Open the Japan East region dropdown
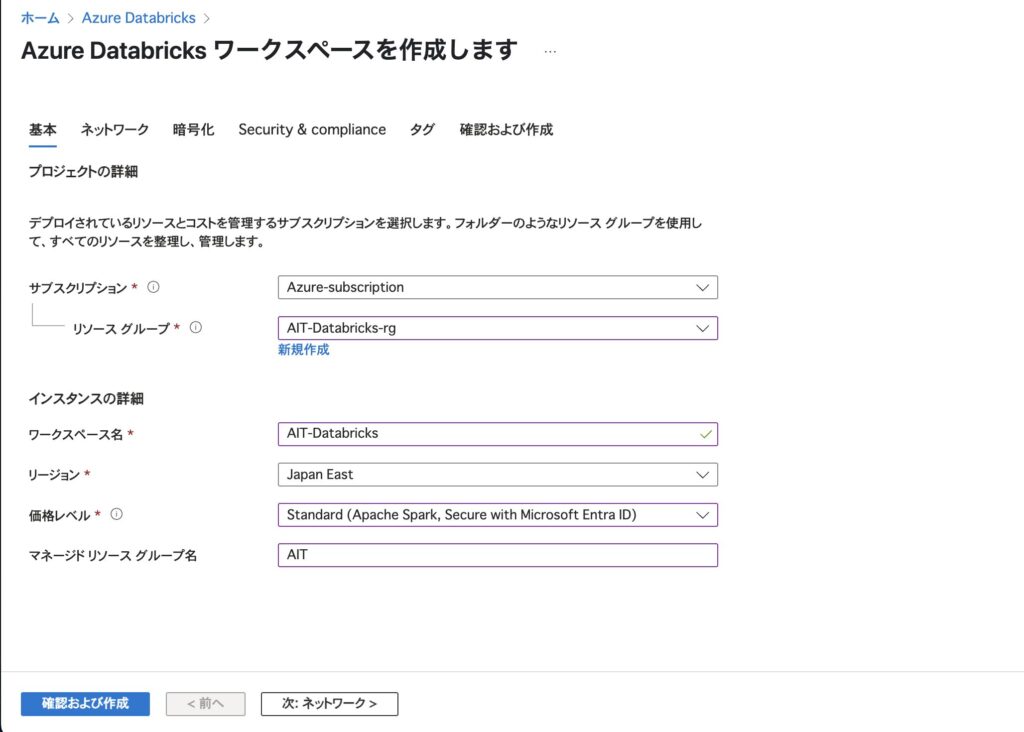1024x732 pixels. point(498,475)
